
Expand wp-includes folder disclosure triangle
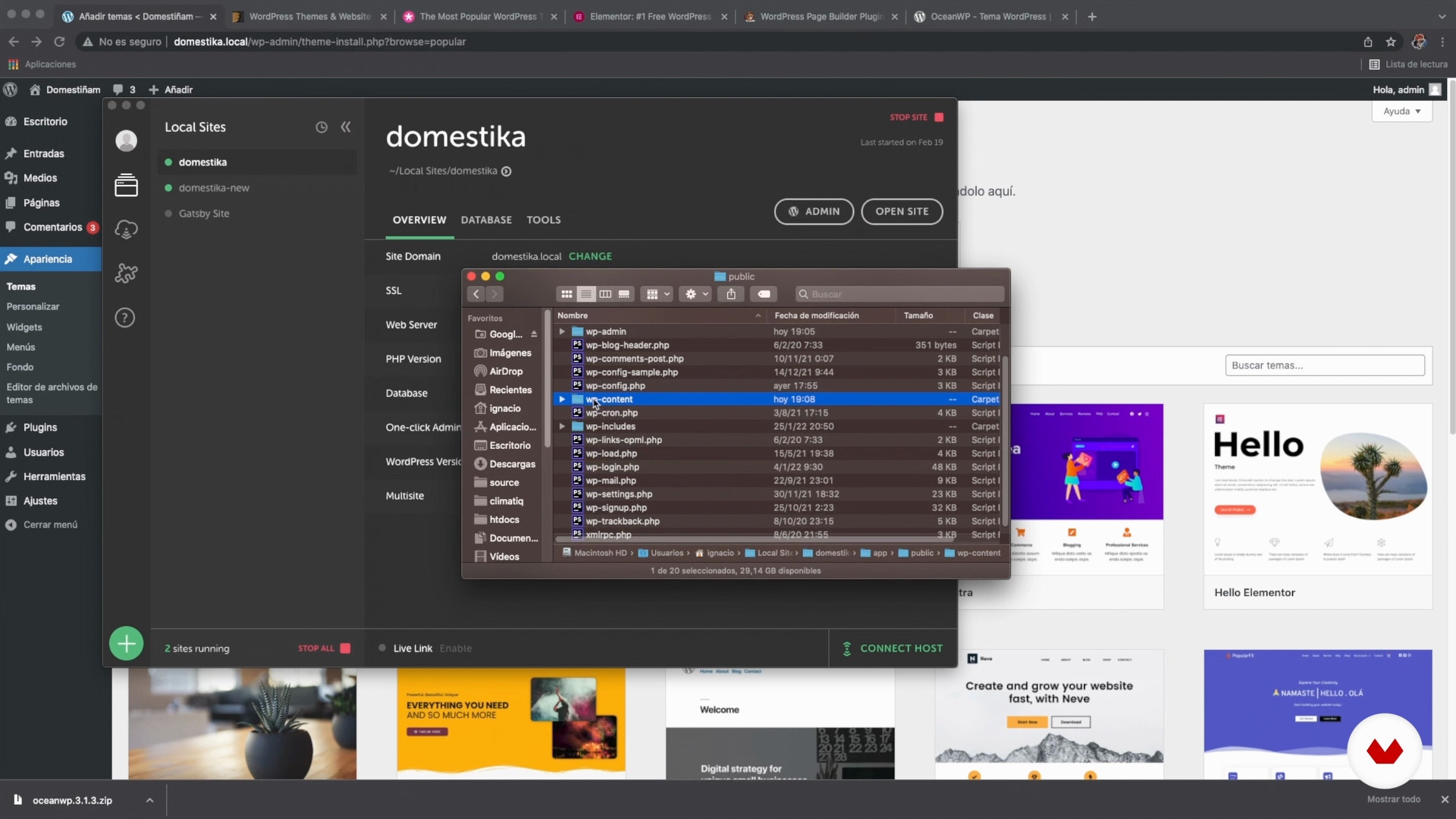(x=562, y=426)
